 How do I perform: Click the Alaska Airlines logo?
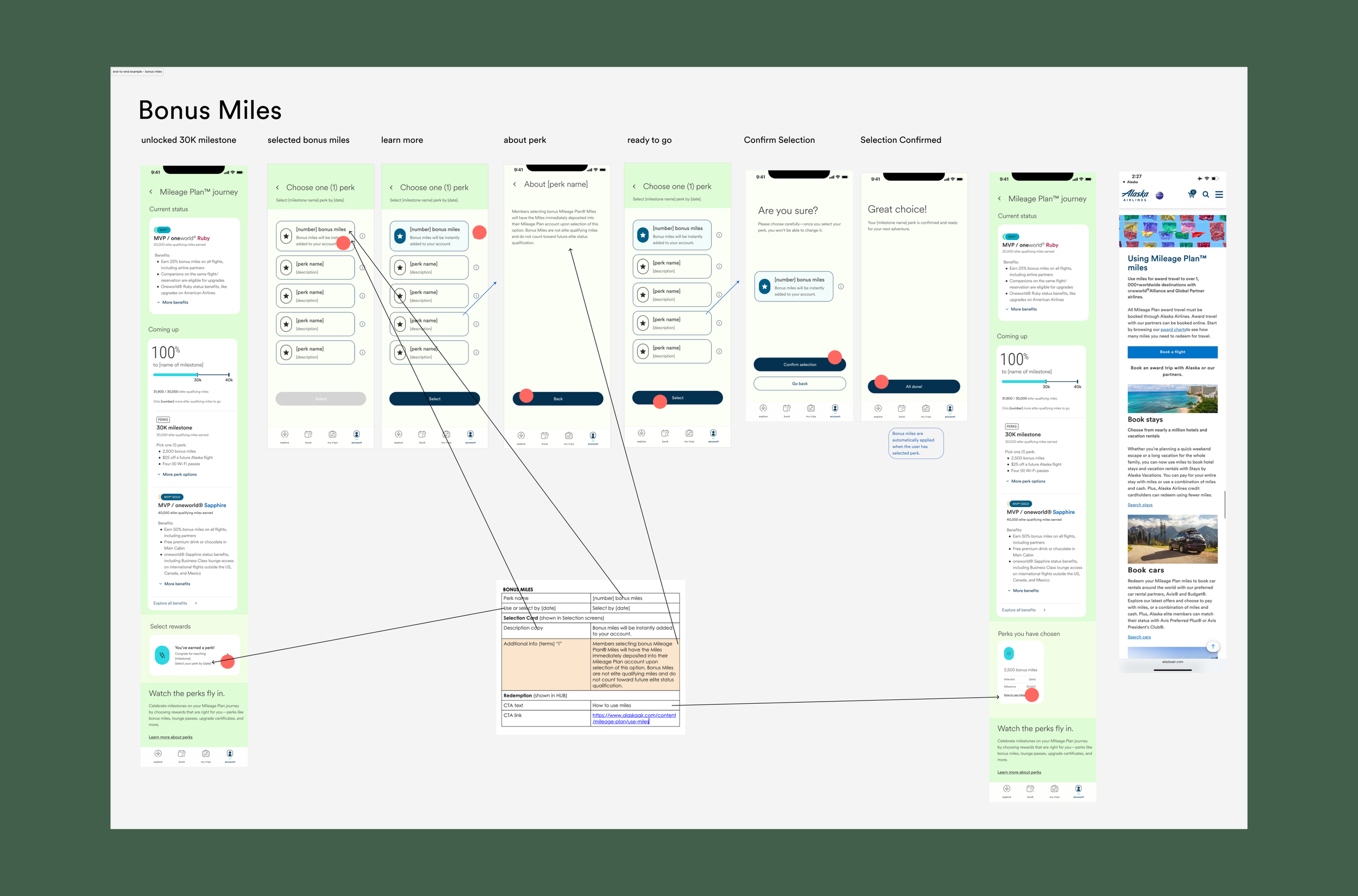point(1135,195)
